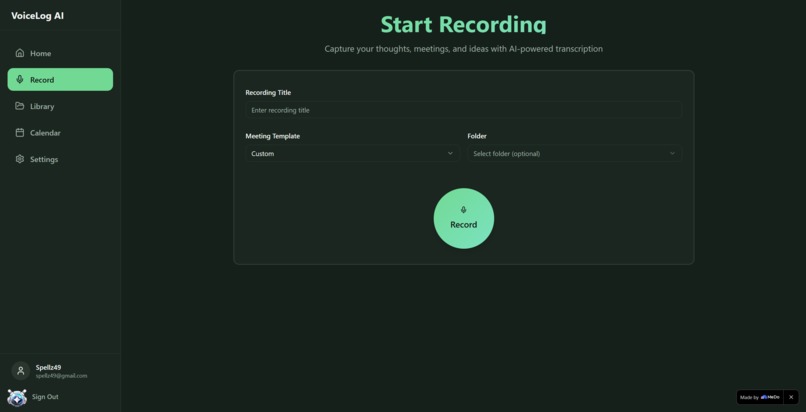This screenshot has width=806, height=412.
Task: Click the Spellz49 username text
Action: [48, 367]
